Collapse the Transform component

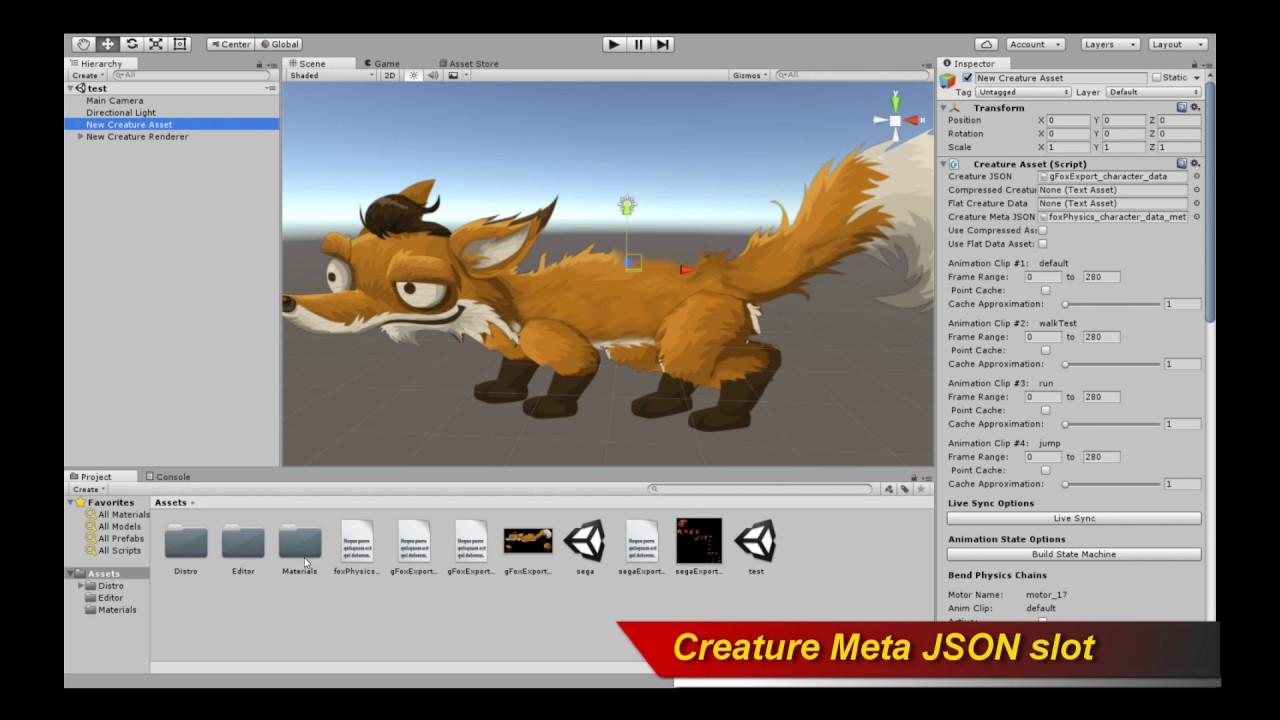click(943, 108)
